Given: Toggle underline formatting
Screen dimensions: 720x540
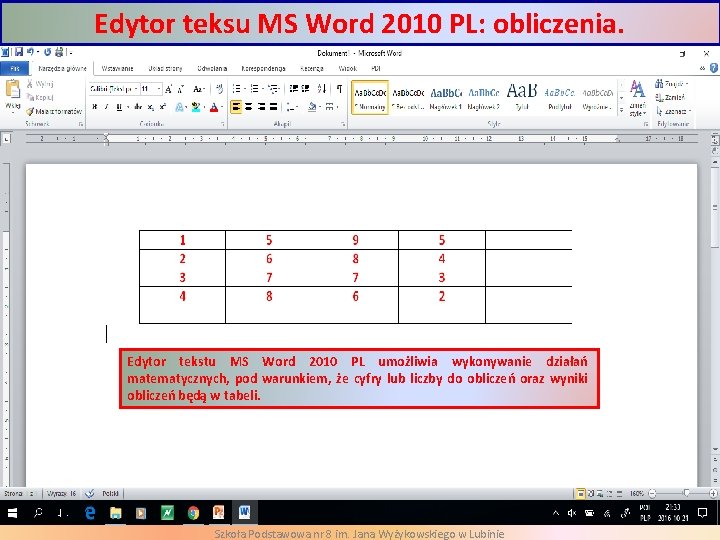Looking at the screenshot, I should click(119, 107).
